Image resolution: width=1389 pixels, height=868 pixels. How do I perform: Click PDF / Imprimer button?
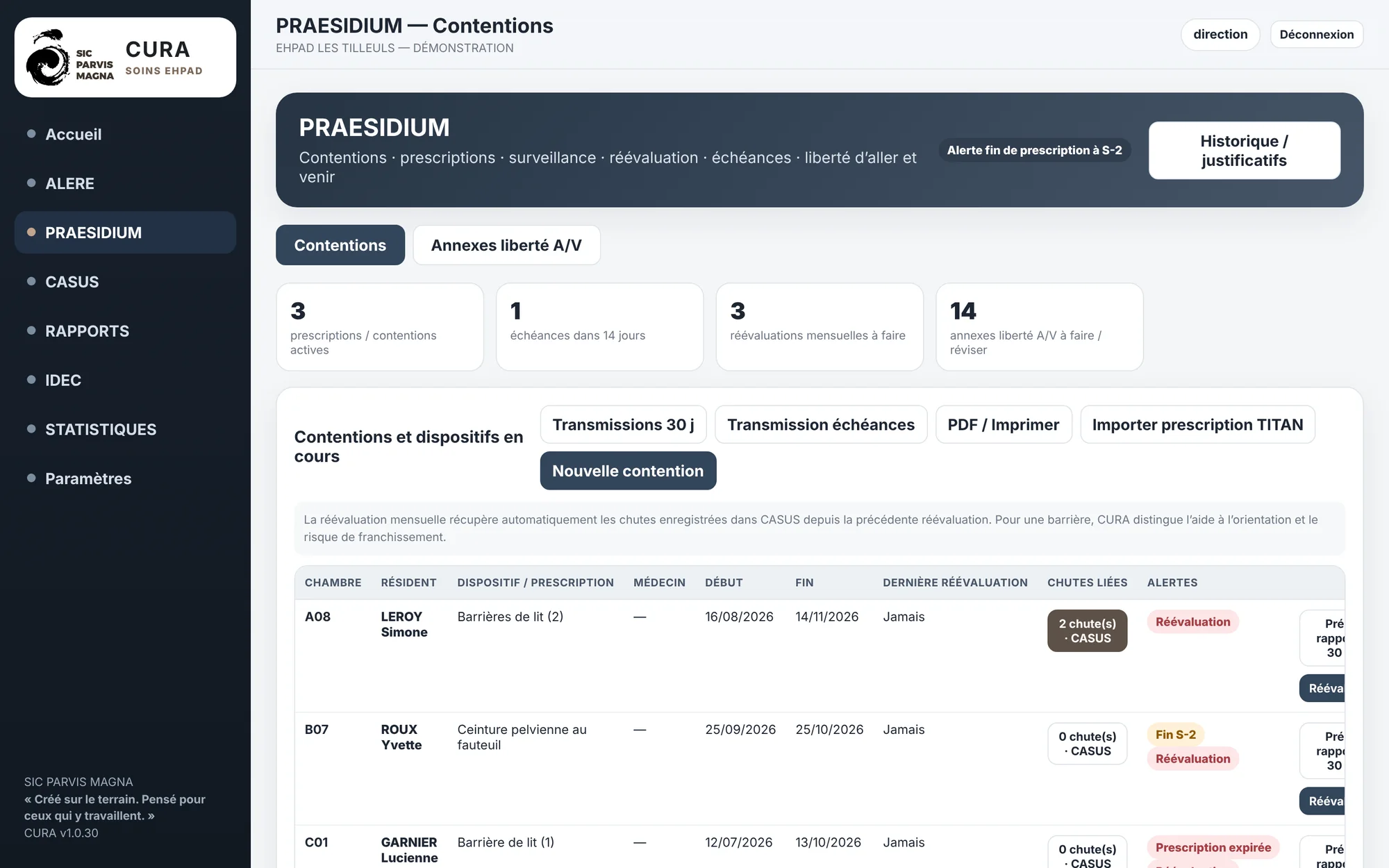click(x=1004, y=424)
